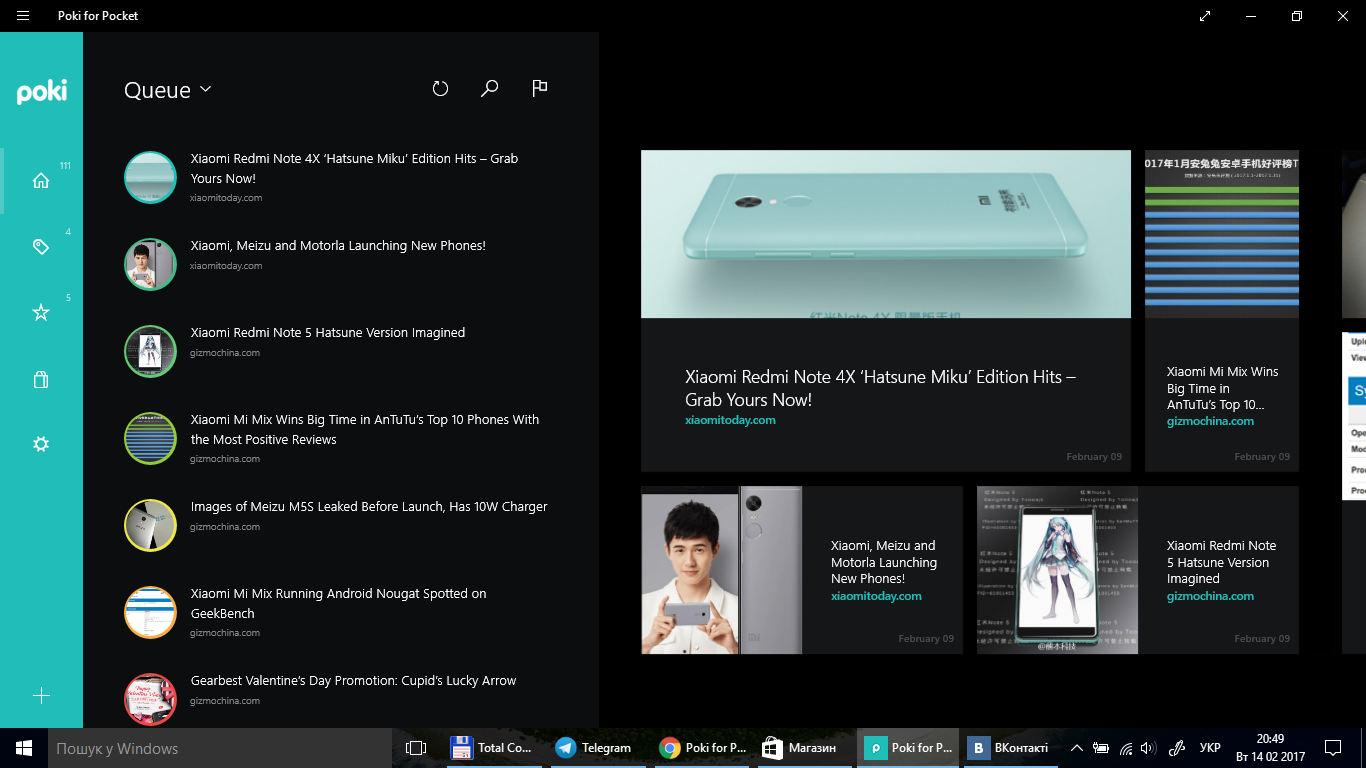Open volume control in system tray
Viewport: 1366px width, 768px height.
click(1148, 748)
